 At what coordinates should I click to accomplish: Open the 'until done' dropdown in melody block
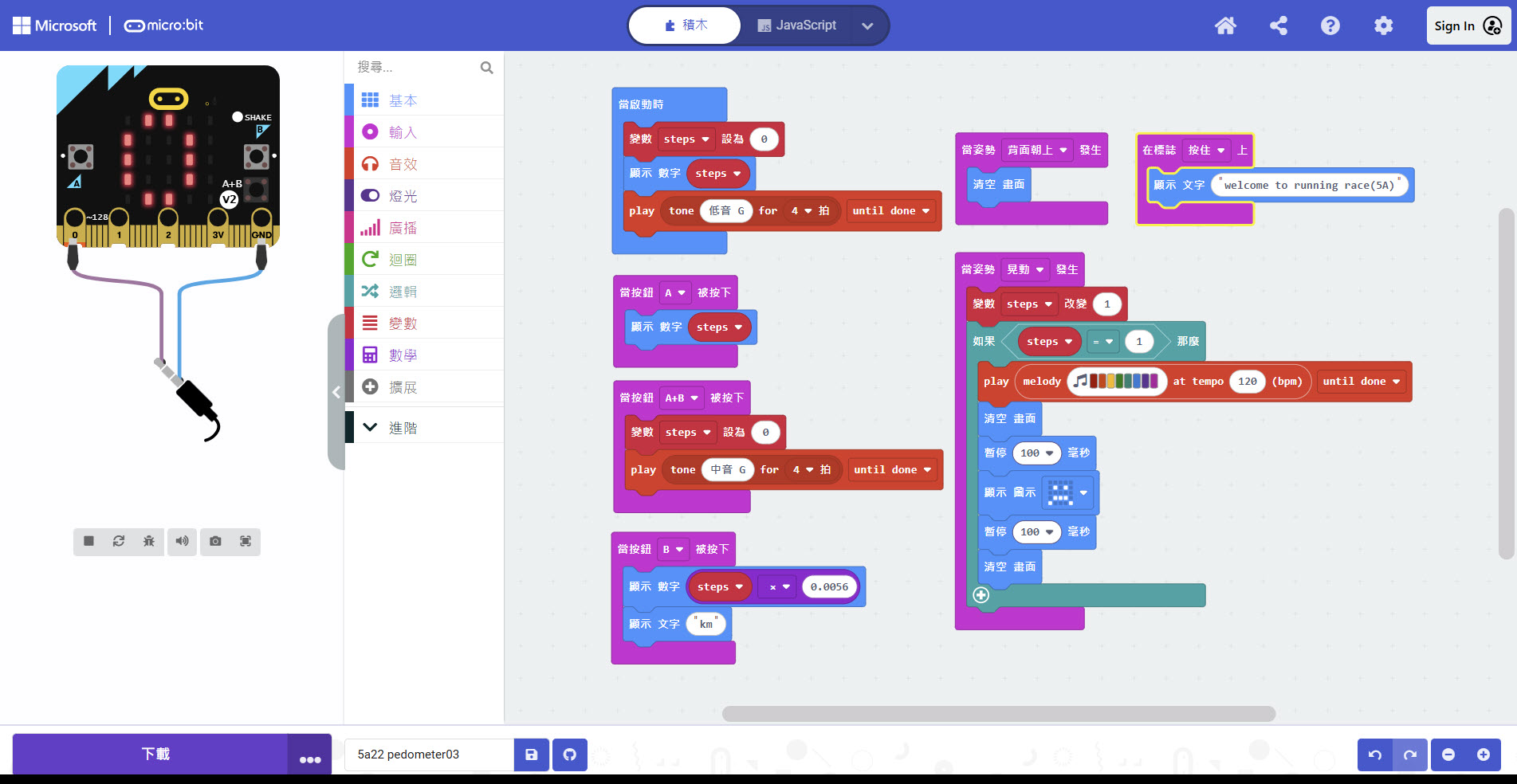click(x=1361, y=382)
